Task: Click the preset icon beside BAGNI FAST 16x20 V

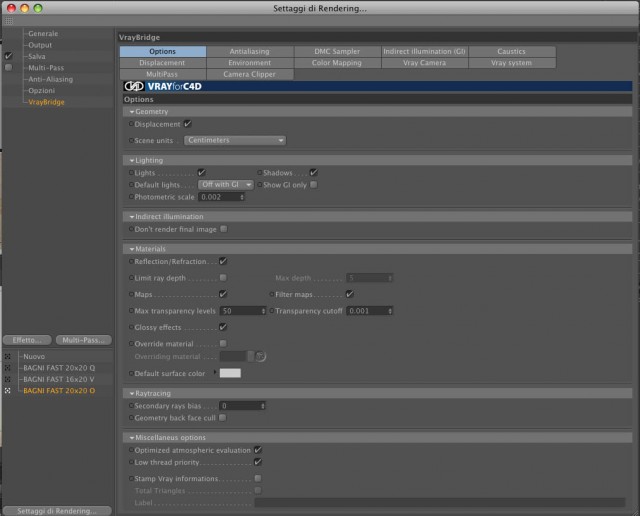Action: [x=8, y=379]
